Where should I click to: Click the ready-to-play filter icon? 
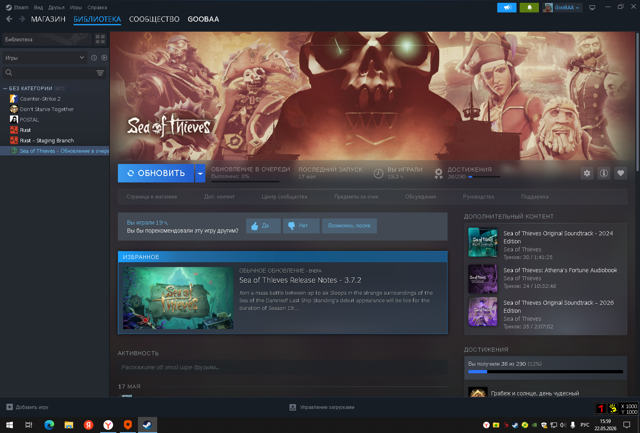point(104,58)
